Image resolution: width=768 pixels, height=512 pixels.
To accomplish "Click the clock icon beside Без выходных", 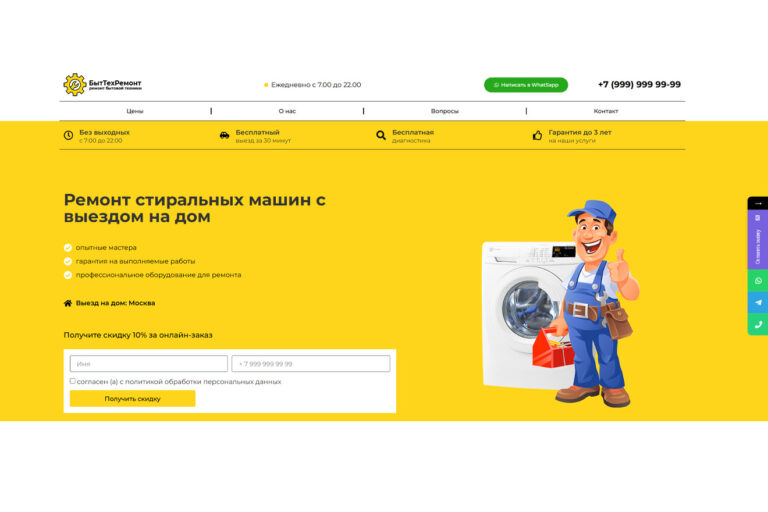I will tap(69, 135).
